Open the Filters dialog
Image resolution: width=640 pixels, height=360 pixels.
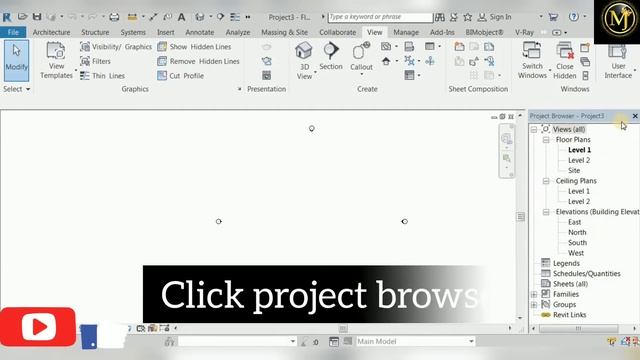(96, 61)
